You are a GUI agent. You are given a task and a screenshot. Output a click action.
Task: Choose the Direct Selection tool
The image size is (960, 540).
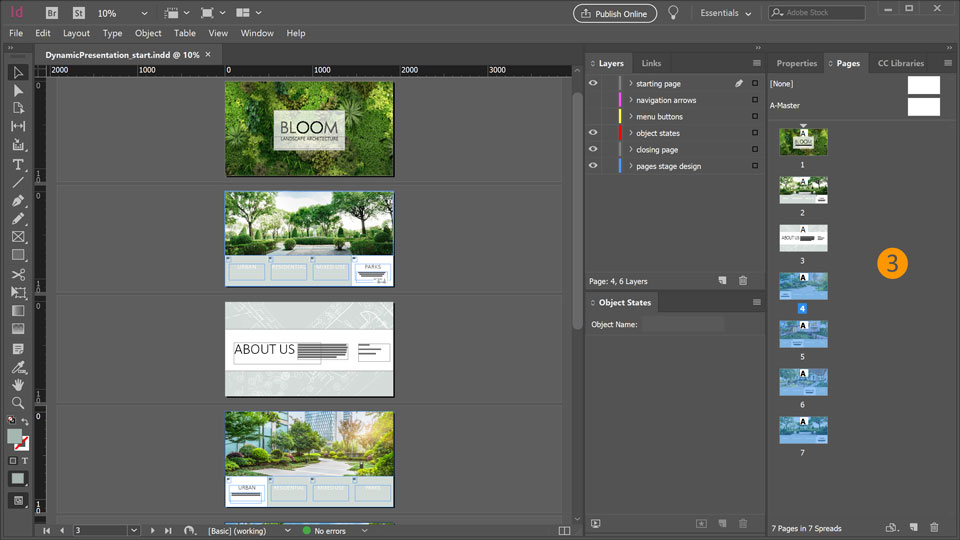tap(18, 90)
